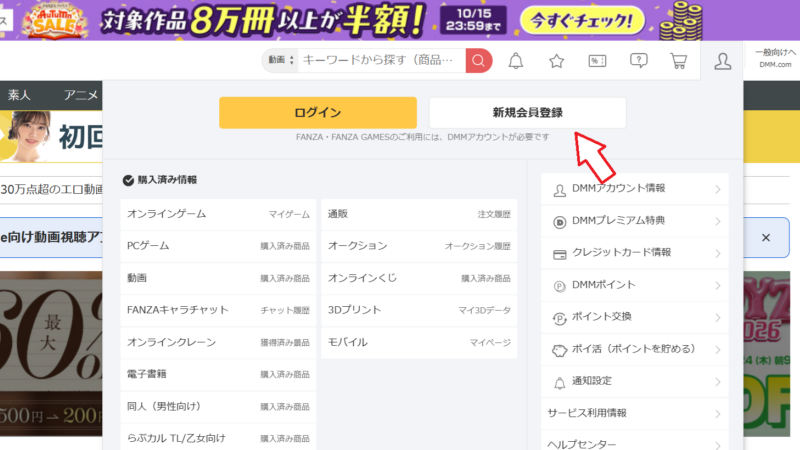Open モバイル マイページ entry
This screenshot has height=450, width=800.
click(x=419, y=342)
